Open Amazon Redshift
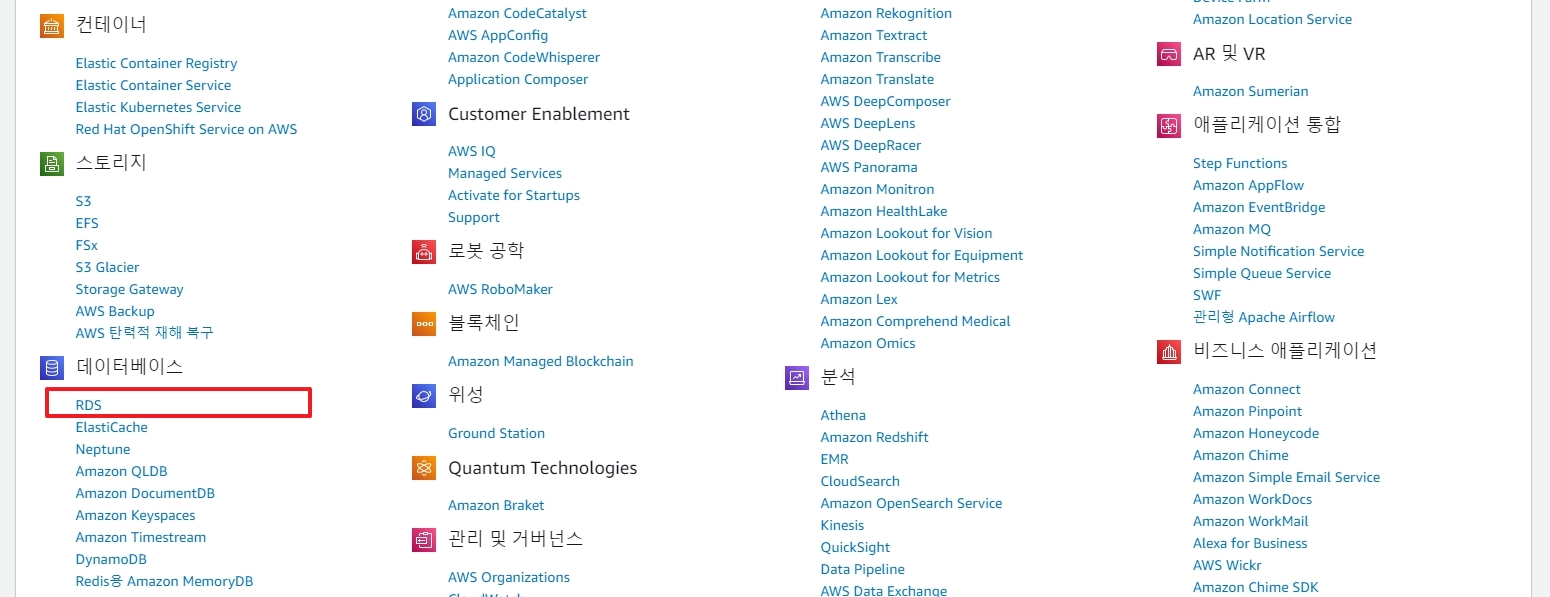Screen dimensions: 1550x597 [875, 437]
